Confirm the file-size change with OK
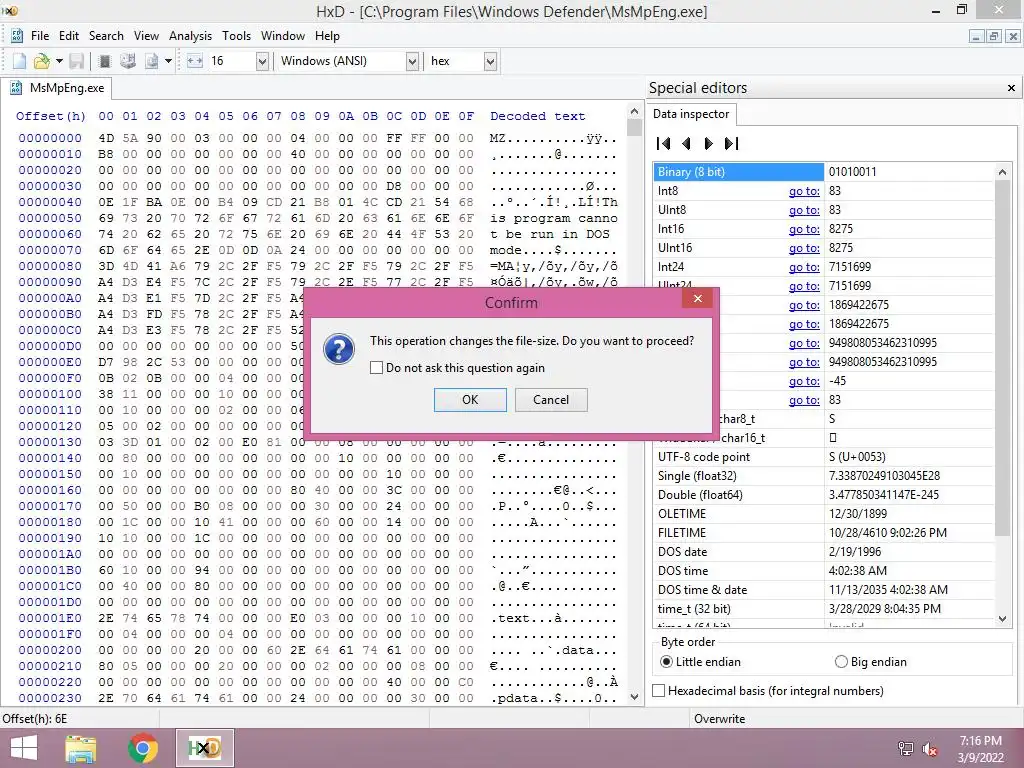 [470, 400]
